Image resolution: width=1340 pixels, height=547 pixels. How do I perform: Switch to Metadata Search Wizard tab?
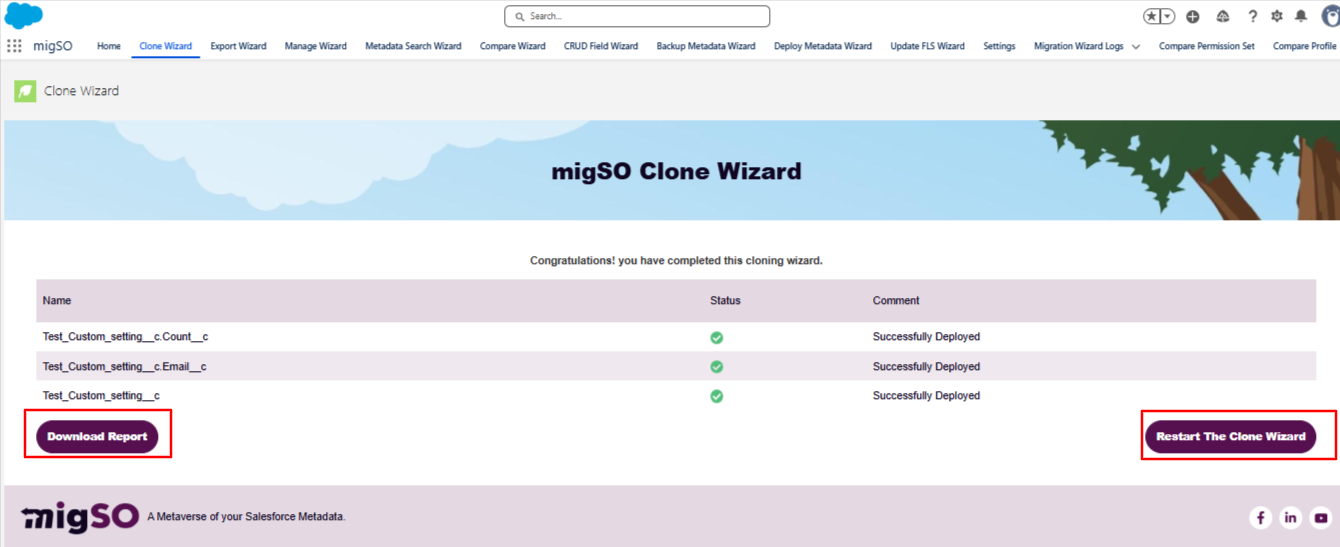click(413, 46)
